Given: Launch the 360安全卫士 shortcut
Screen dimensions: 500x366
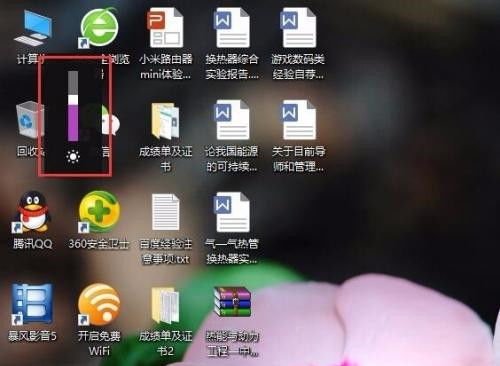Looking at the screenshot, I should coord(99,212).
